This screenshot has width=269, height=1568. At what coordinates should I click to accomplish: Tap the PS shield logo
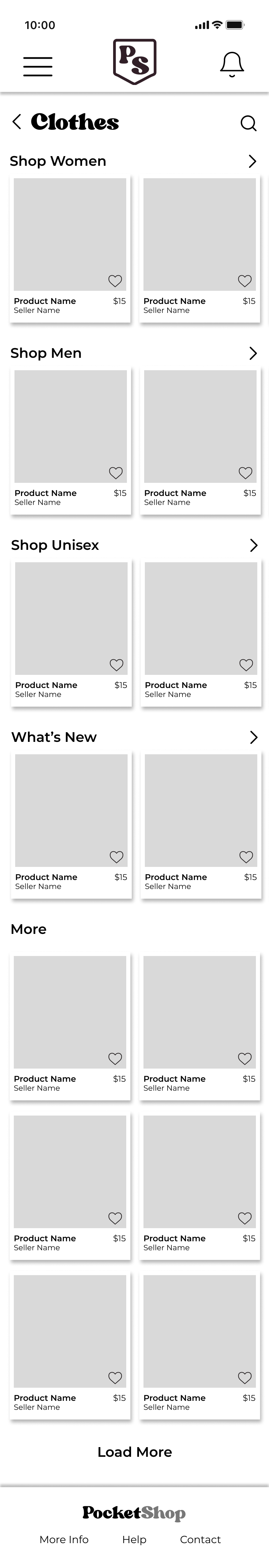click(x=135, y=61)
